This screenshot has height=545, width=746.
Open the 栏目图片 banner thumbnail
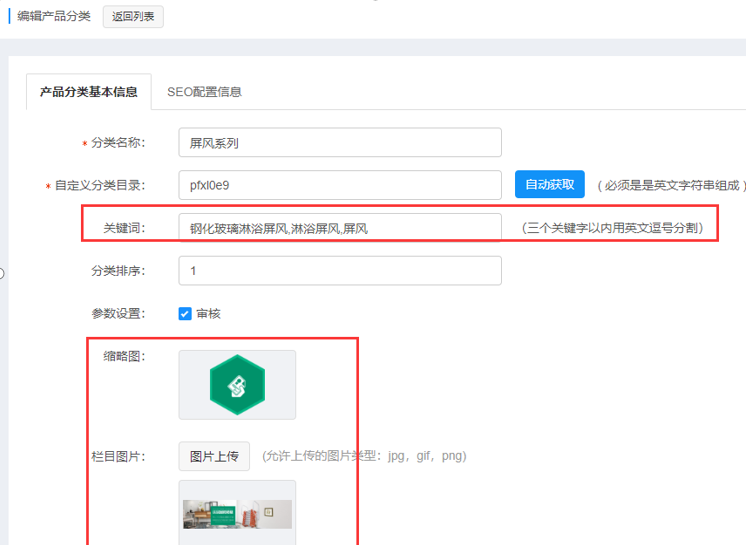point(237,514)
